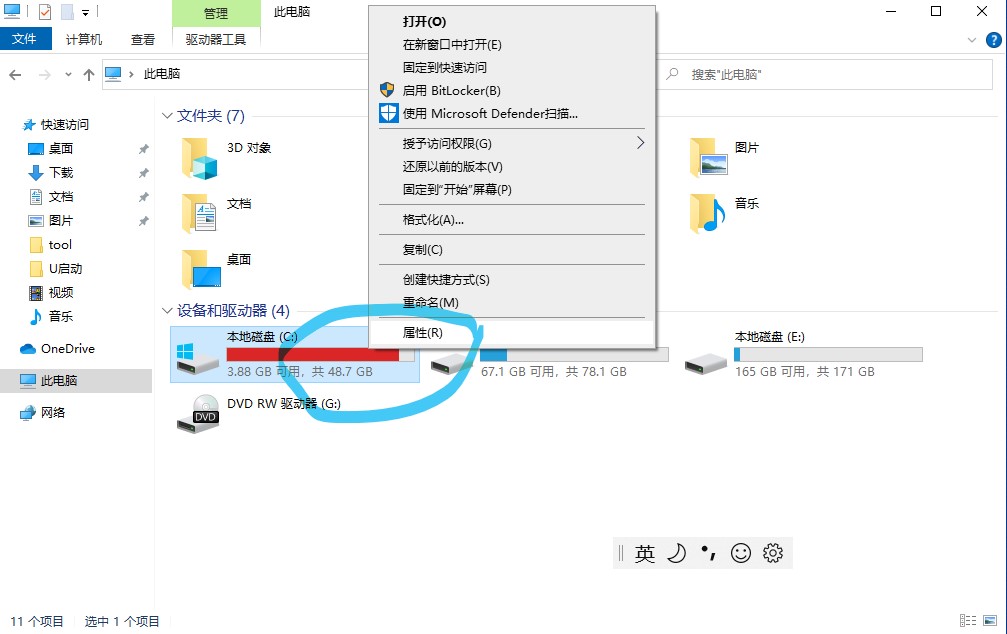Click the Help question mark button
Viewport: 1007px width, 634px height.
point(996,39)
